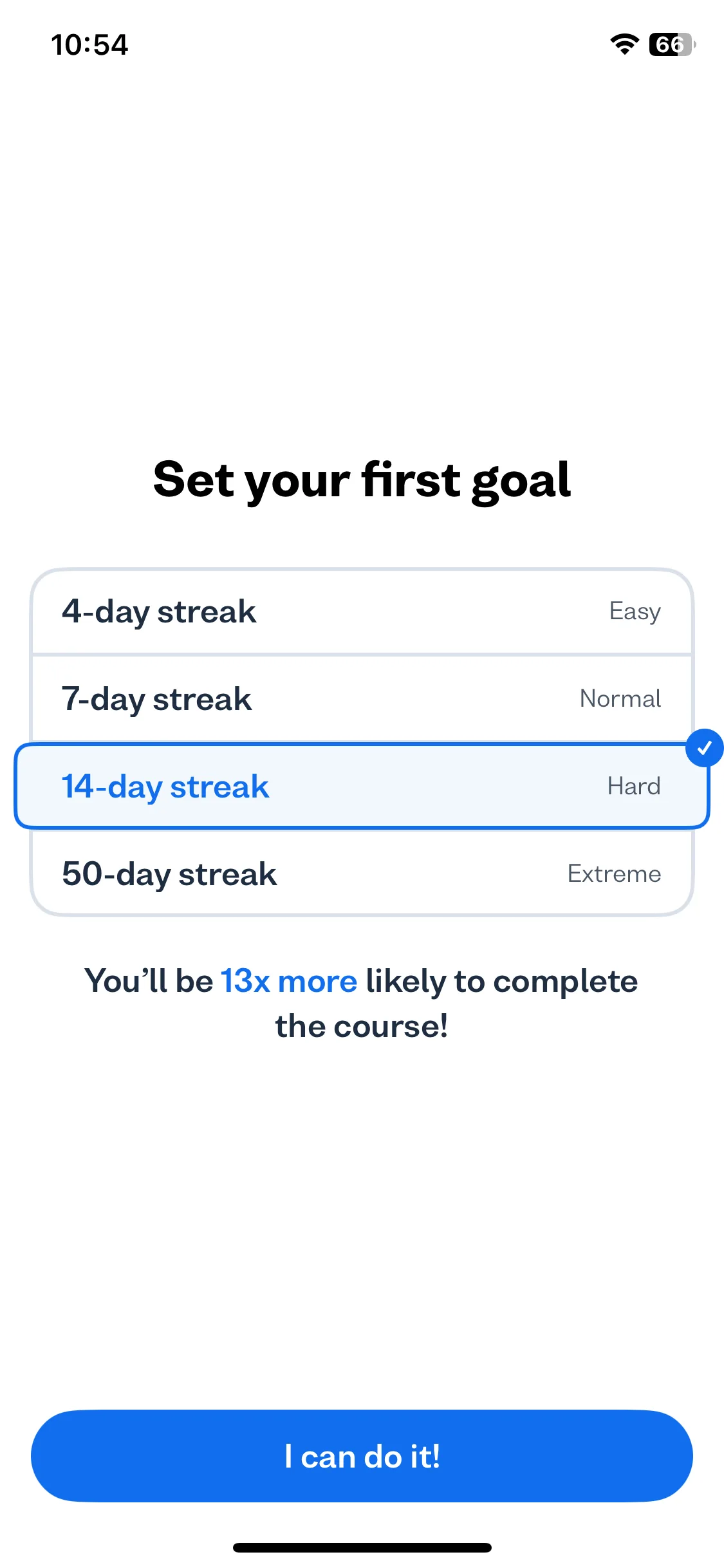The height and width of the screenshot is (1568, 724).
Task: Tap the Wi-Fi status icon
Action: point(624,44)
